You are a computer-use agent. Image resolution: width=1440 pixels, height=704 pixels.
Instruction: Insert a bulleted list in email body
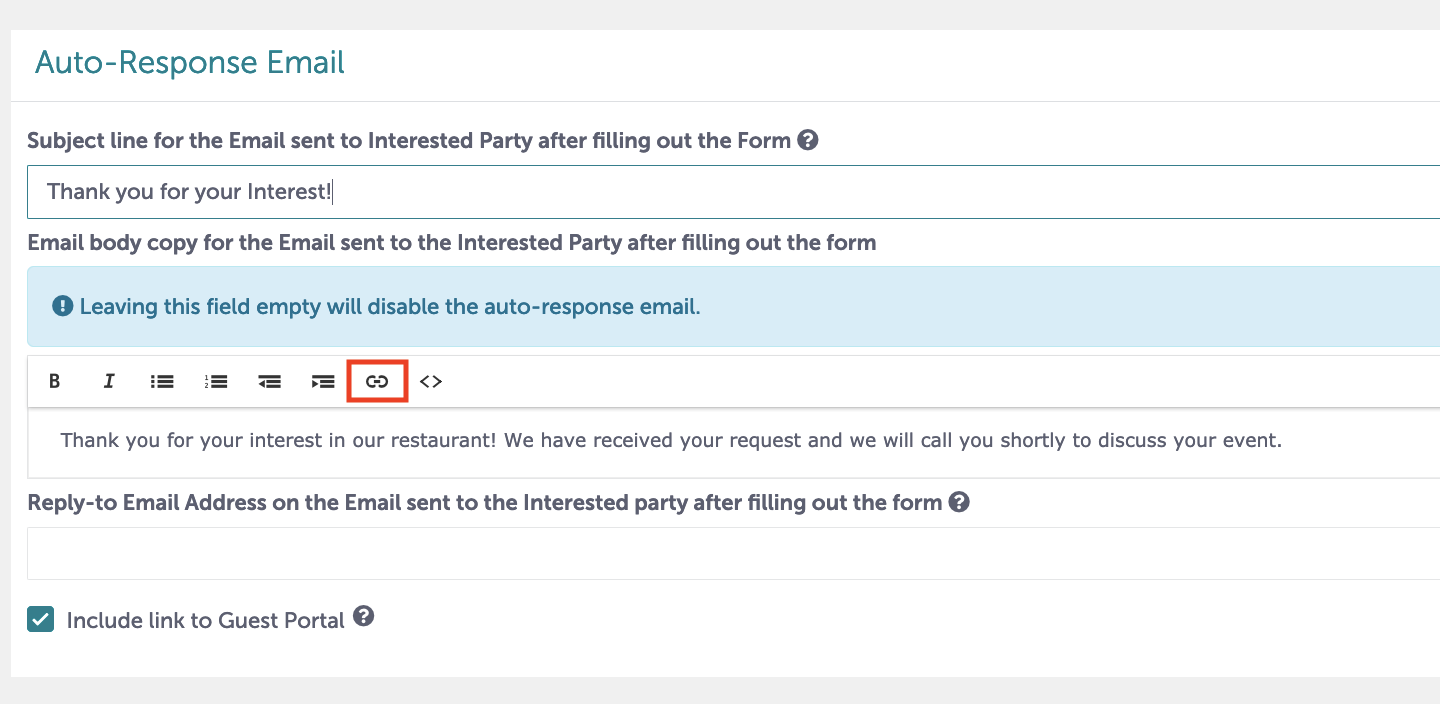pyautogui.click(x=162, y=381)
